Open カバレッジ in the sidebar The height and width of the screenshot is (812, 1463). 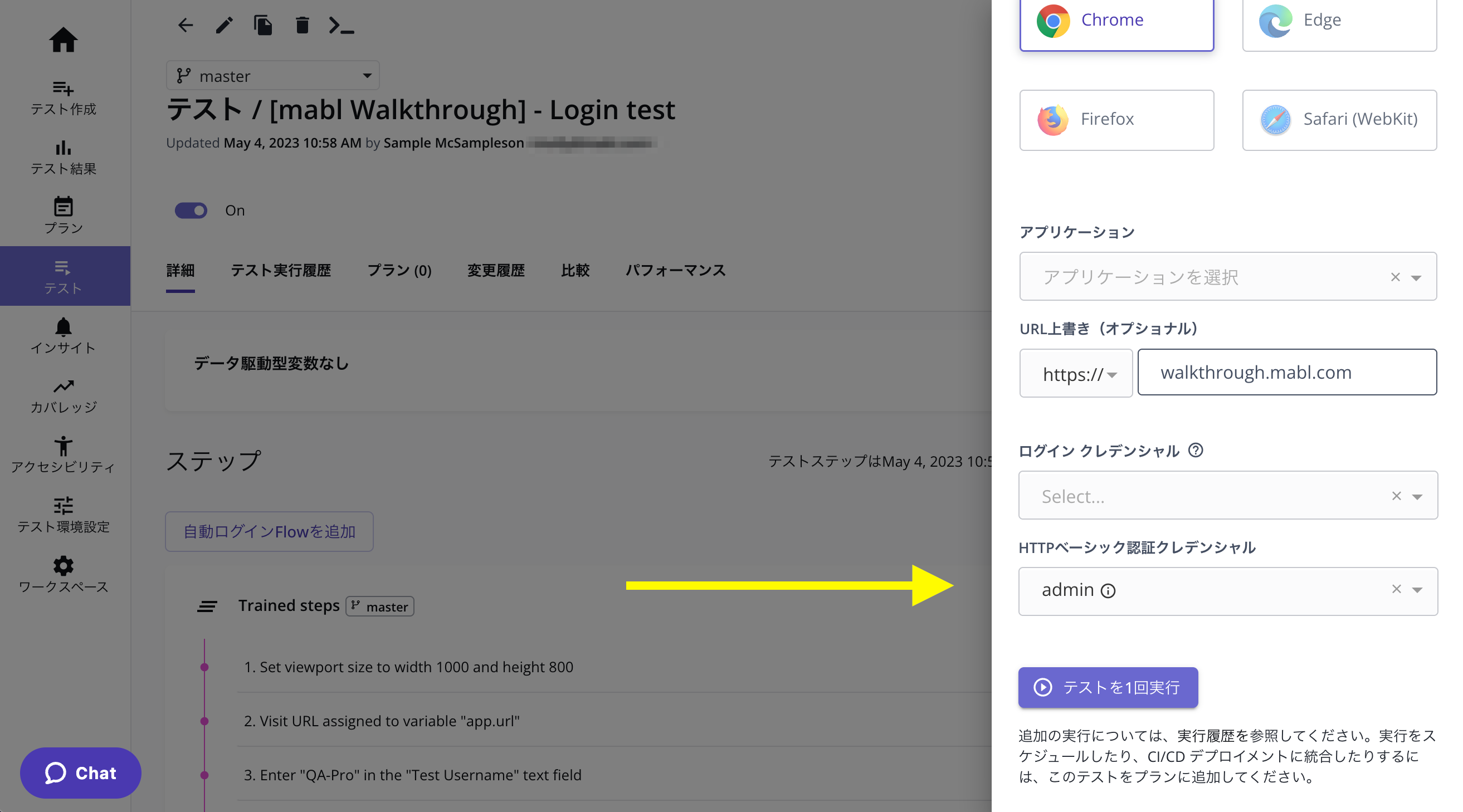[x=63, y=397]
